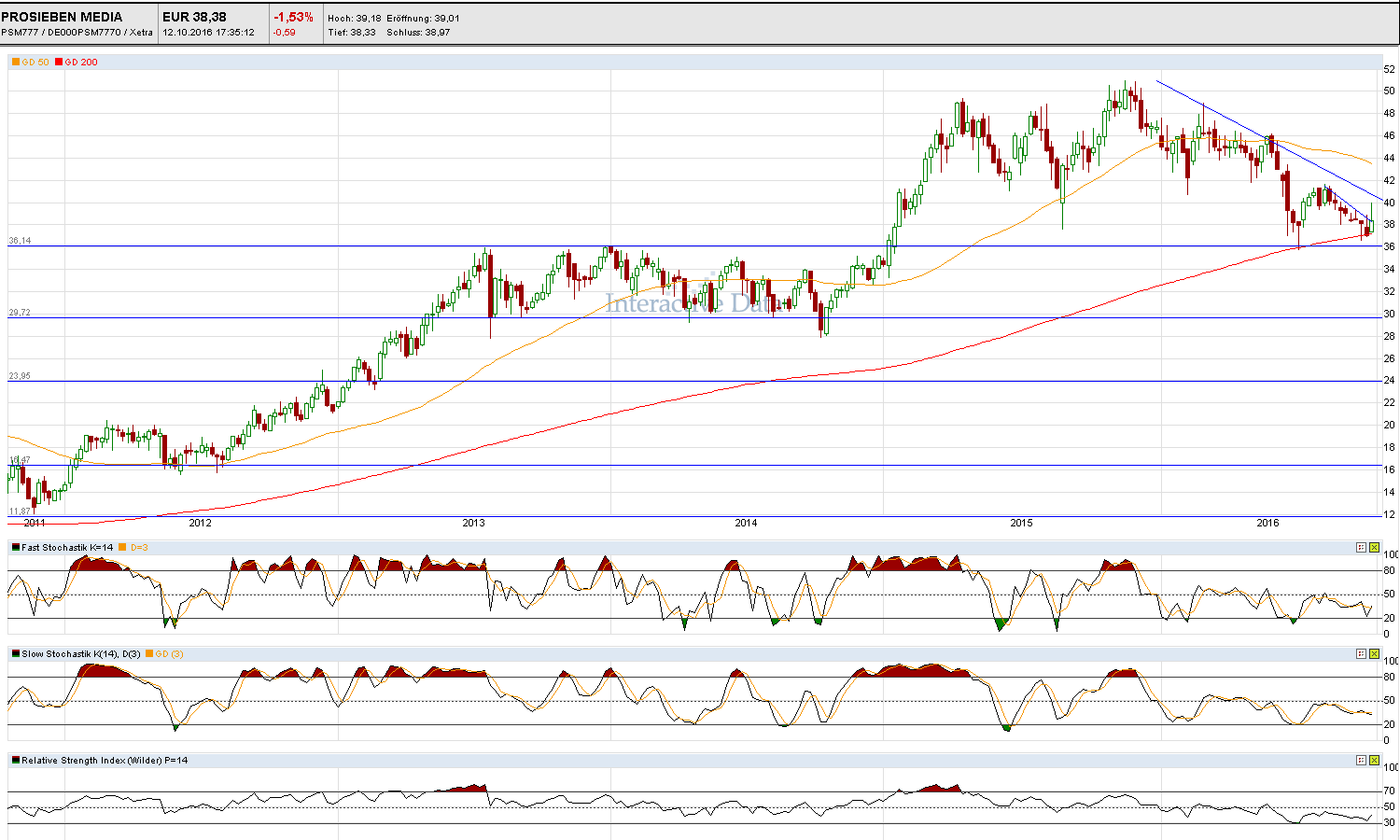This screenshot has width=1400, height=840.
Task: Click the orange D=3 legend entry
Action: 135,548
